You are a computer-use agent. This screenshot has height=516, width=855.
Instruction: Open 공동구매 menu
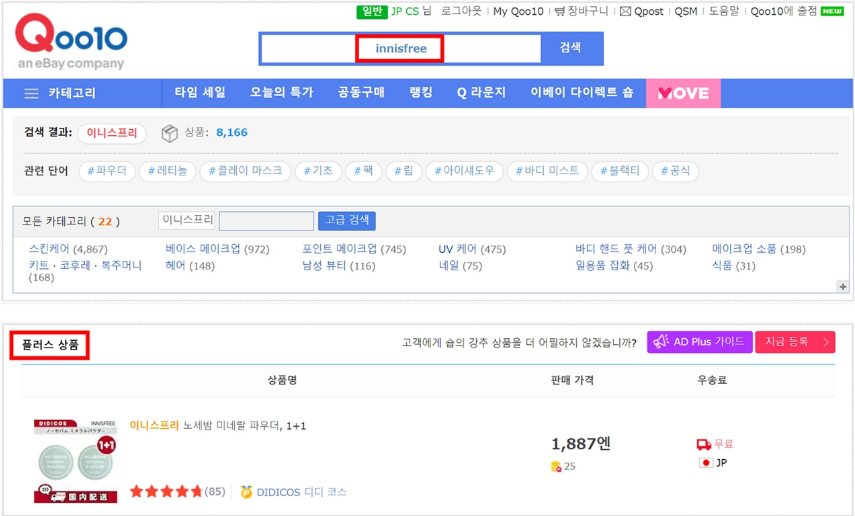361,93
